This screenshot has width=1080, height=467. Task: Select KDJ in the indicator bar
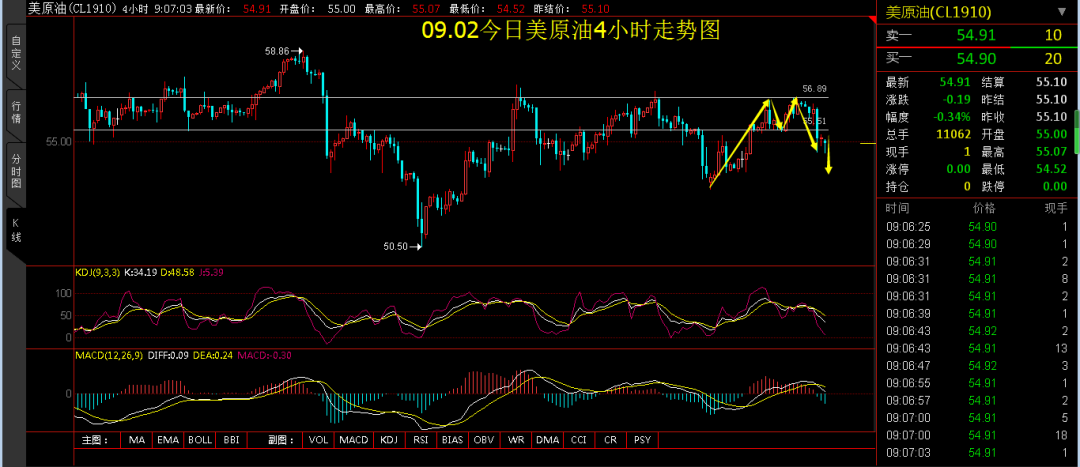coord(389,439)
